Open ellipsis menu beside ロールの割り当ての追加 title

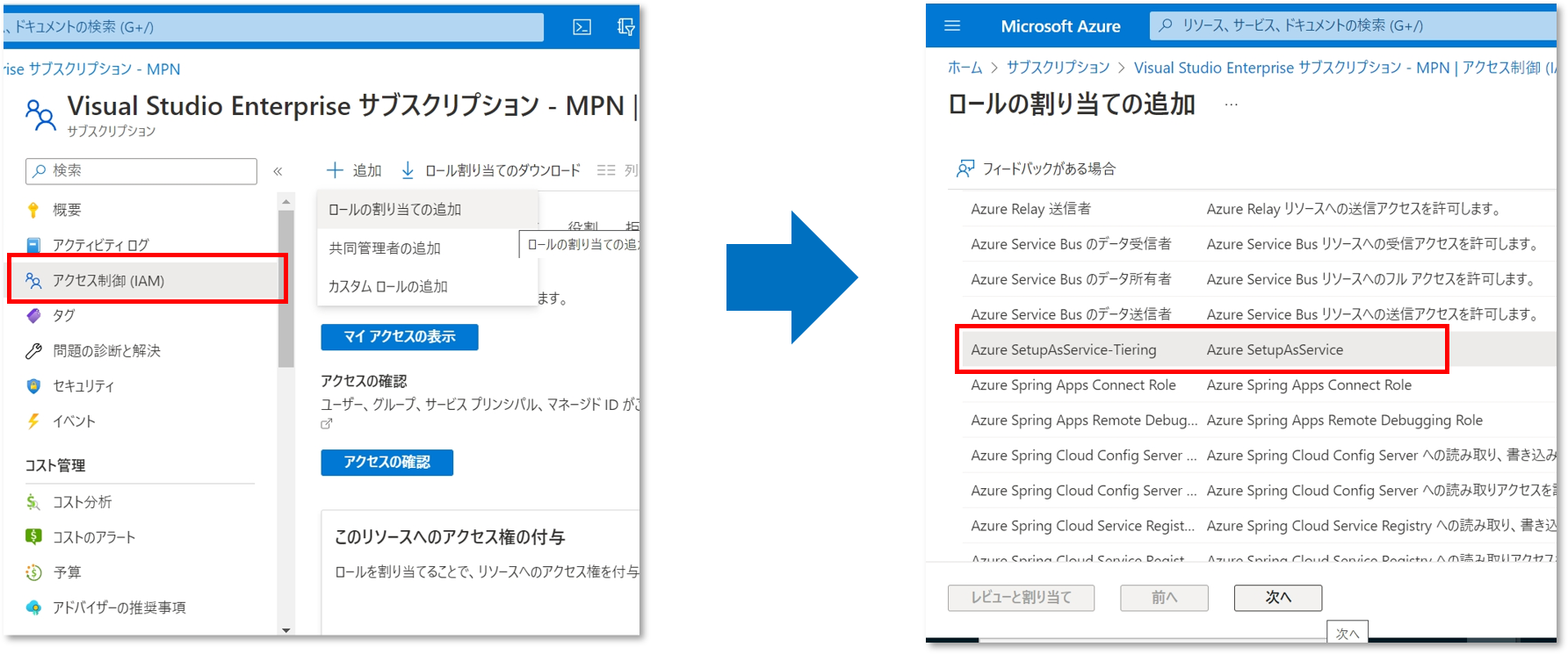1232,104
